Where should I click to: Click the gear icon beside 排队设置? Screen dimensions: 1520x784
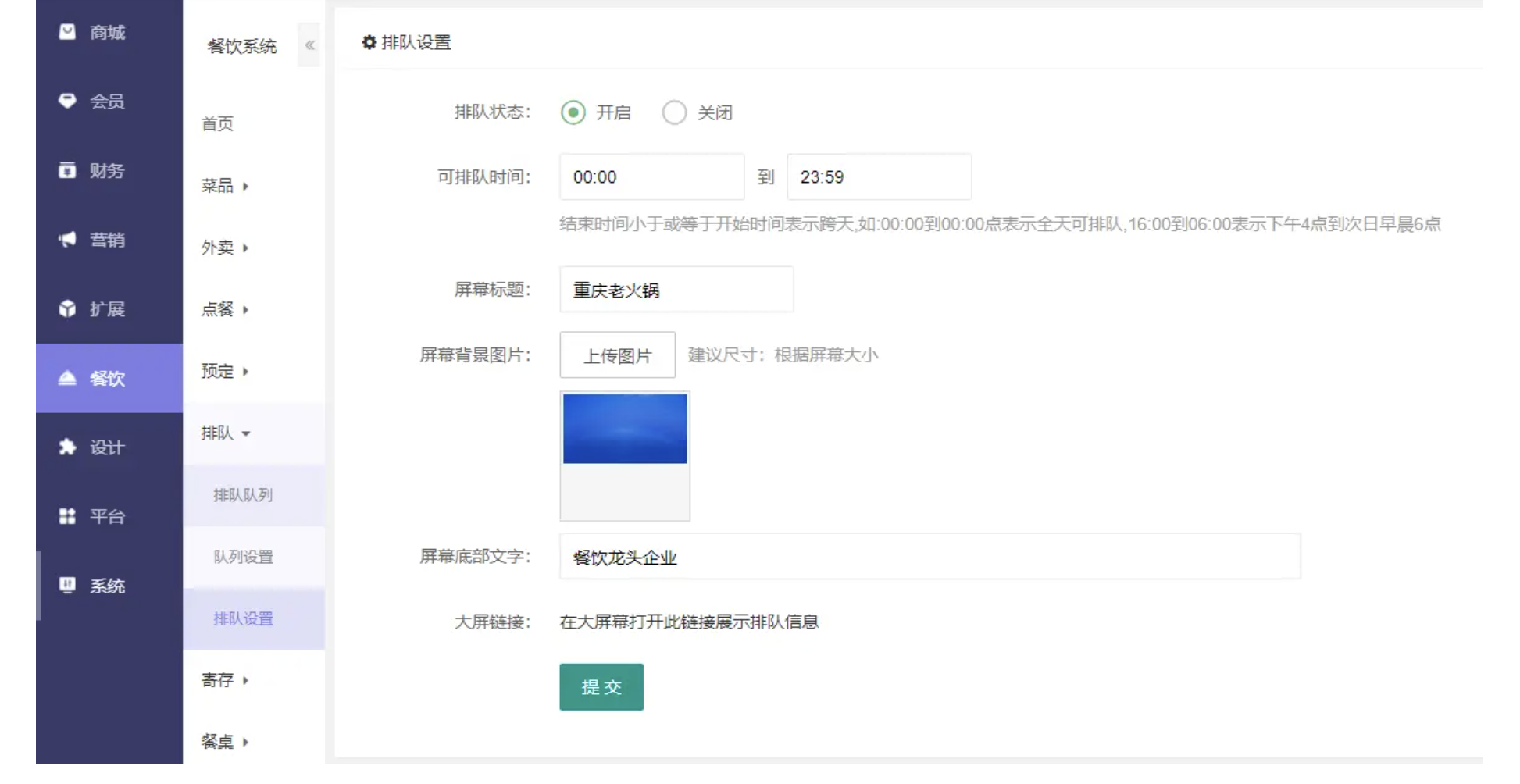point(369,42)
